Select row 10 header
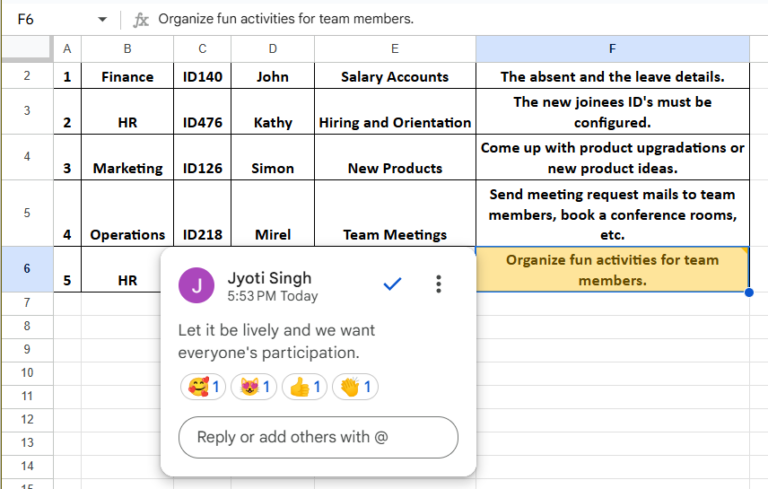The image size is (768, 489). pyautogui.click(x=27, y=373)
